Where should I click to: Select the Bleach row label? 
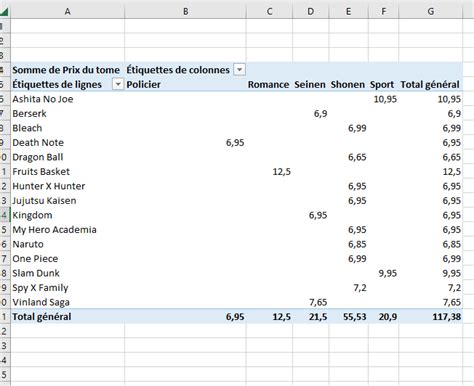[x=27, y=128]
